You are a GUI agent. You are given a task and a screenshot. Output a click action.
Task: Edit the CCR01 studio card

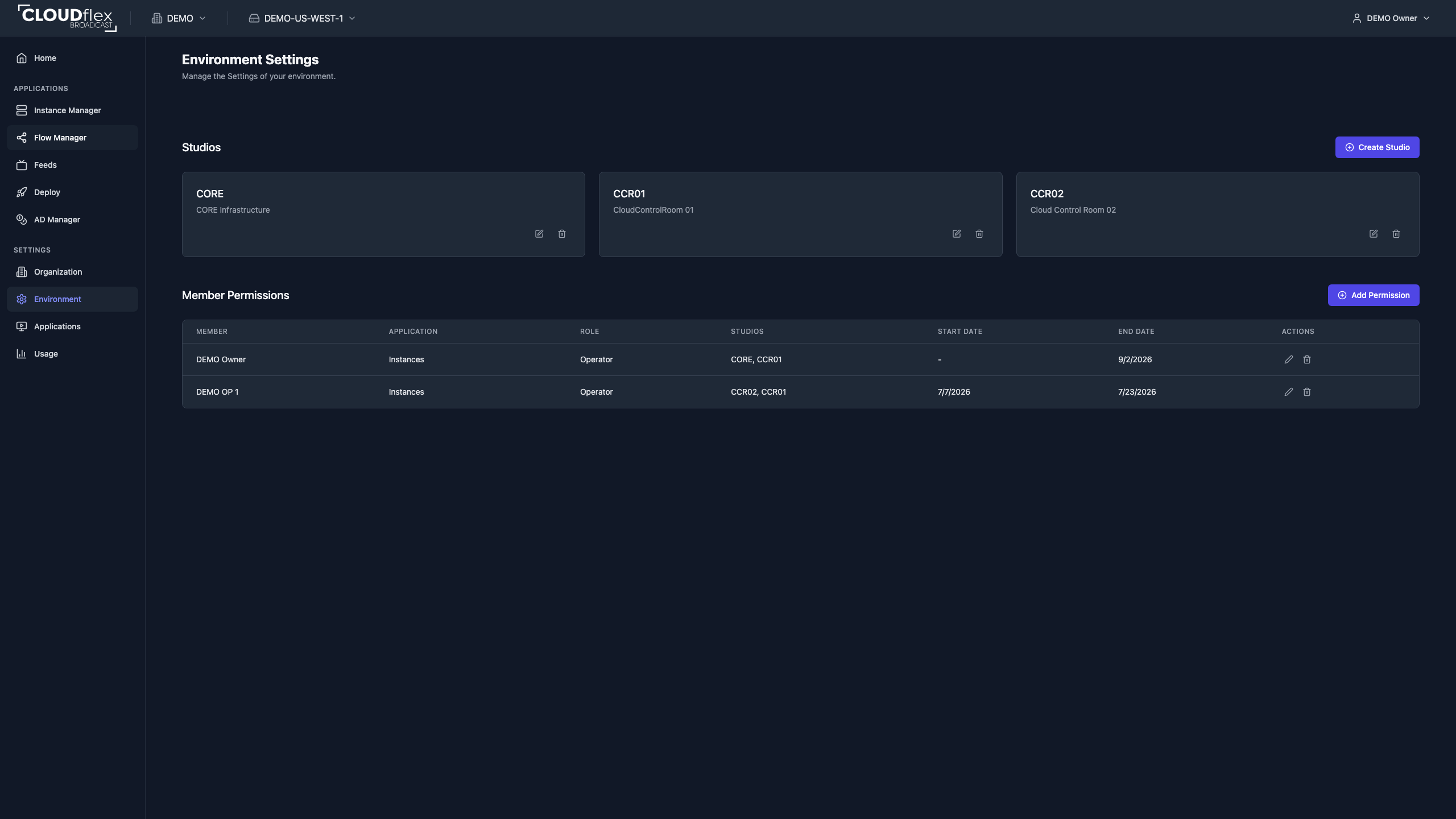pos(957,234)
